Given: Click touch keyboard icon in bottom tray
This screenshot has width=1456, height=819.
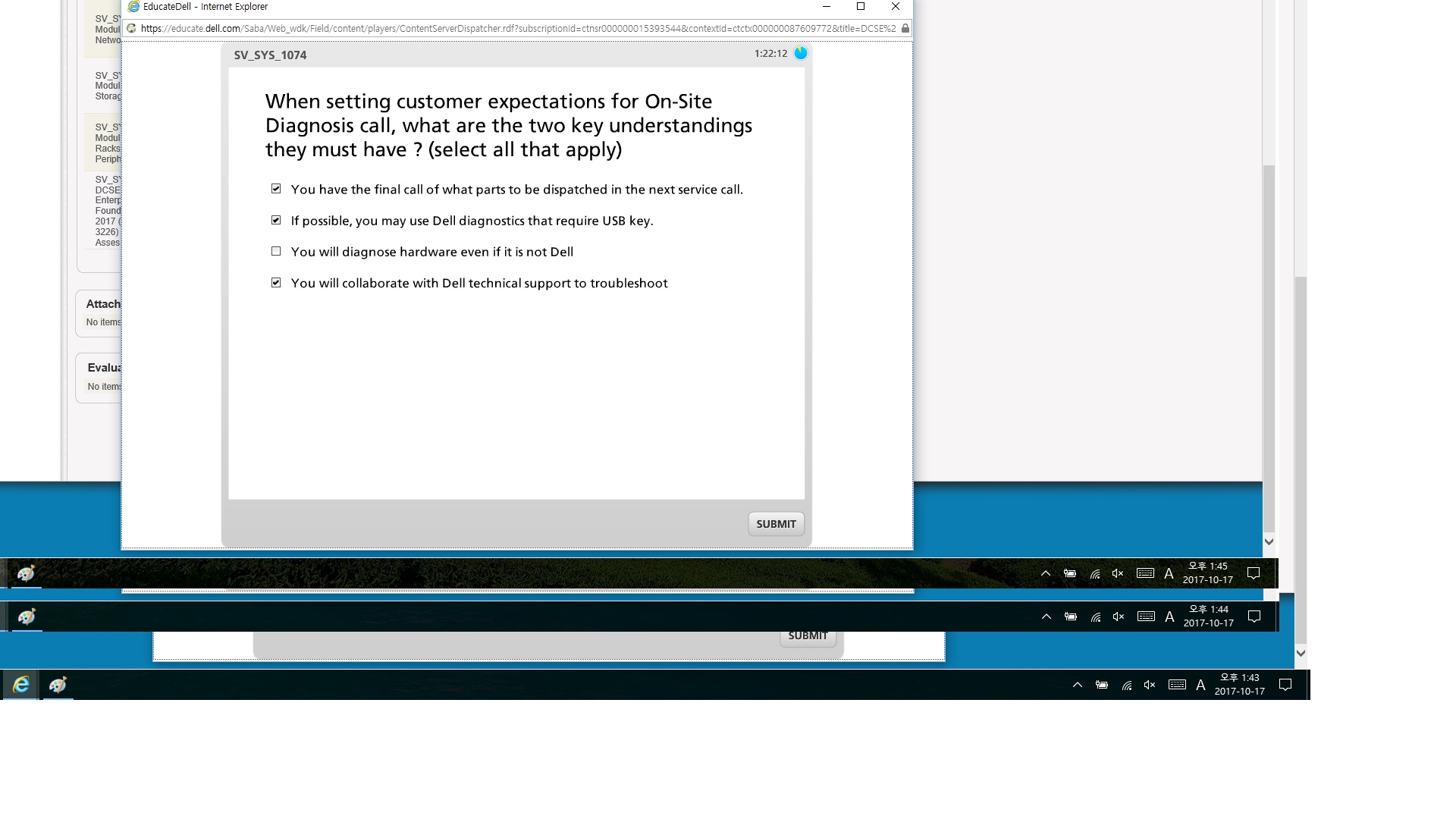Looking at the screenshot, I should click(x=1177, y=685).
